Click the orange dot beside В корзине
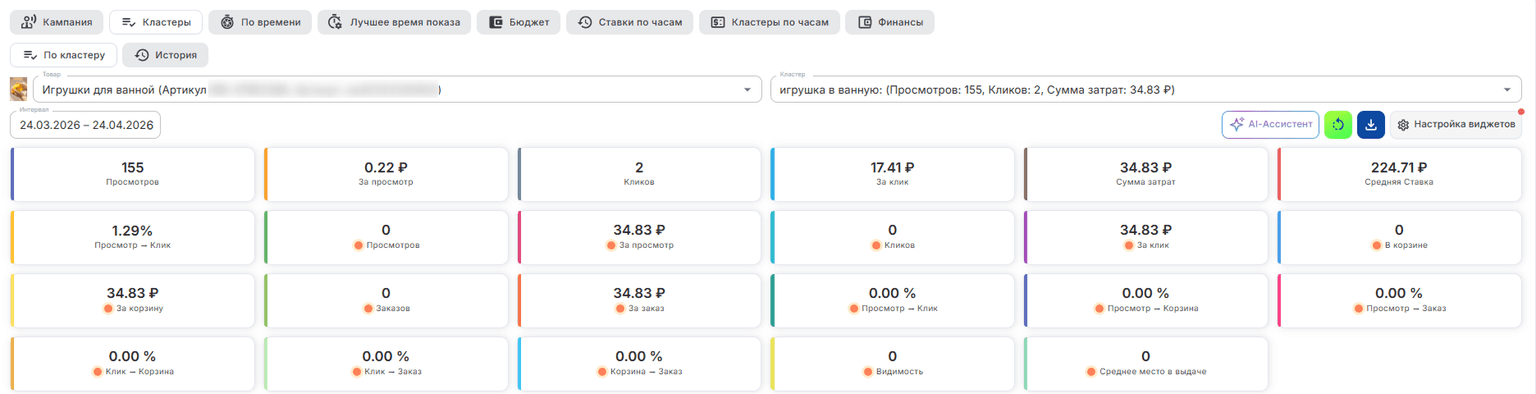 [1378, 245]
